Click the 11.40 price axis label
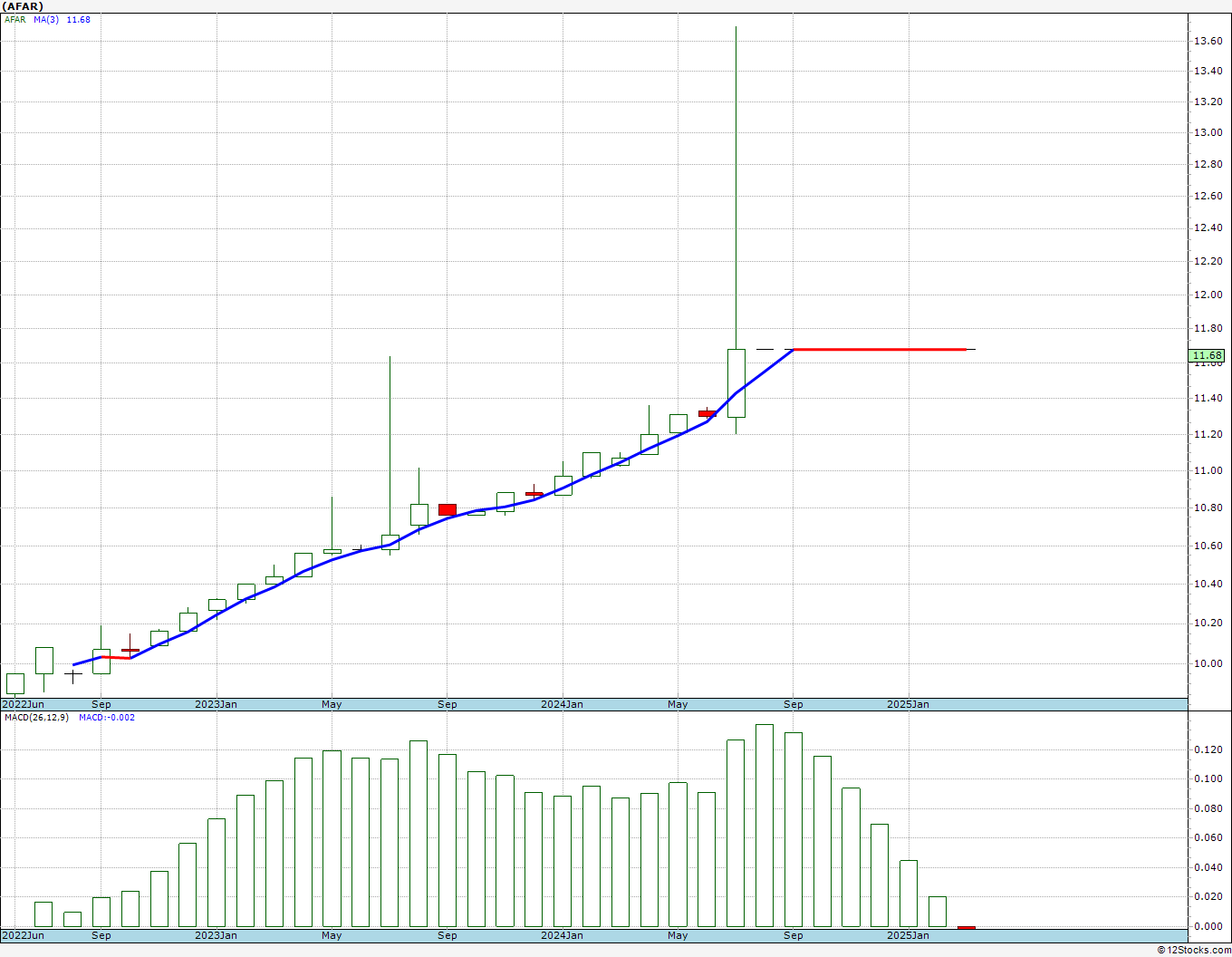1232x957 pixels. [1208, 398]
